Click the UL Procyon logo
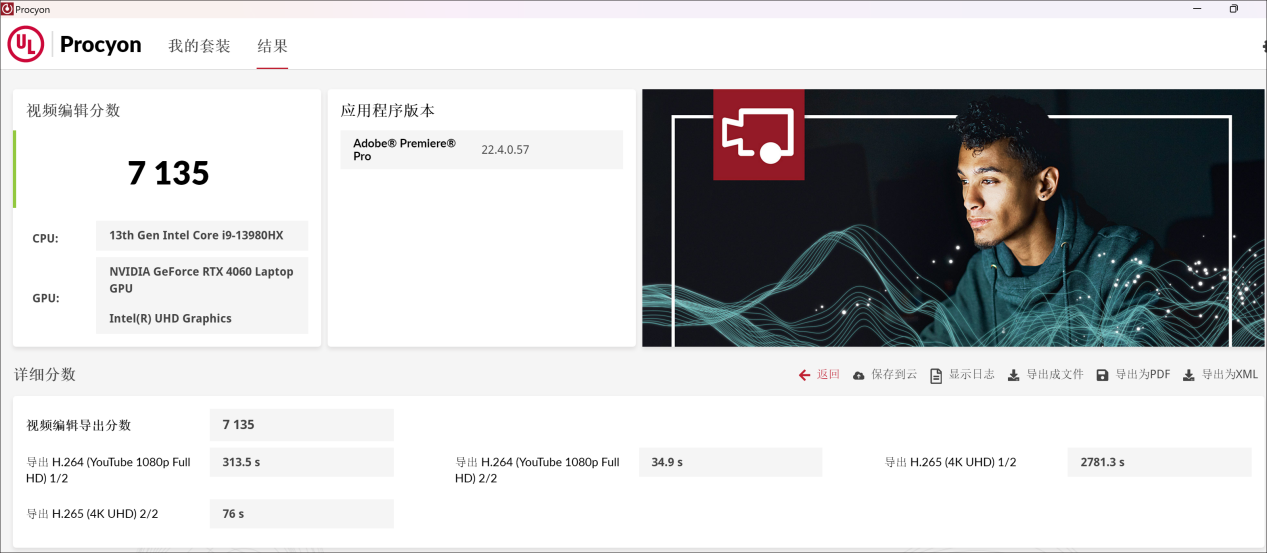The height and width of the screenshot is (553, 1267). pyautogui.click(x=75, y=45)
